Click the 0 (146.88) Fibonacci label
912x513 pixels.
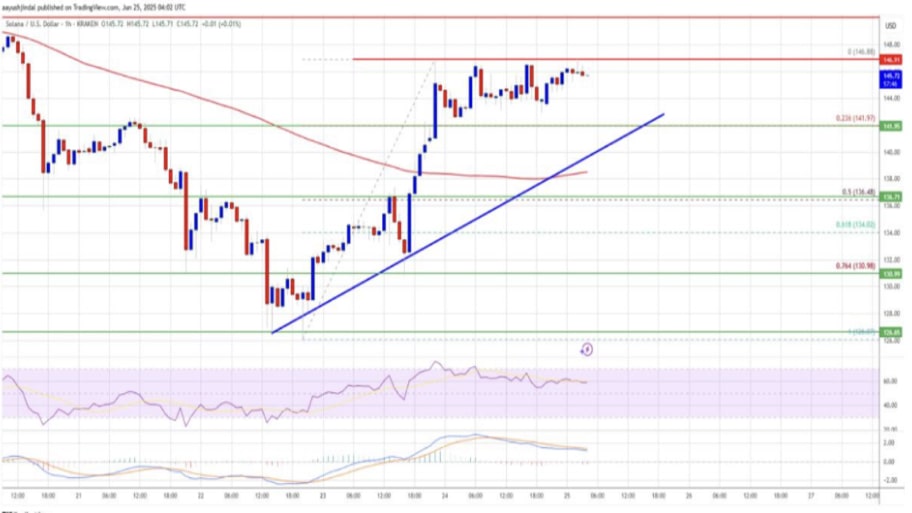[861, 52]
